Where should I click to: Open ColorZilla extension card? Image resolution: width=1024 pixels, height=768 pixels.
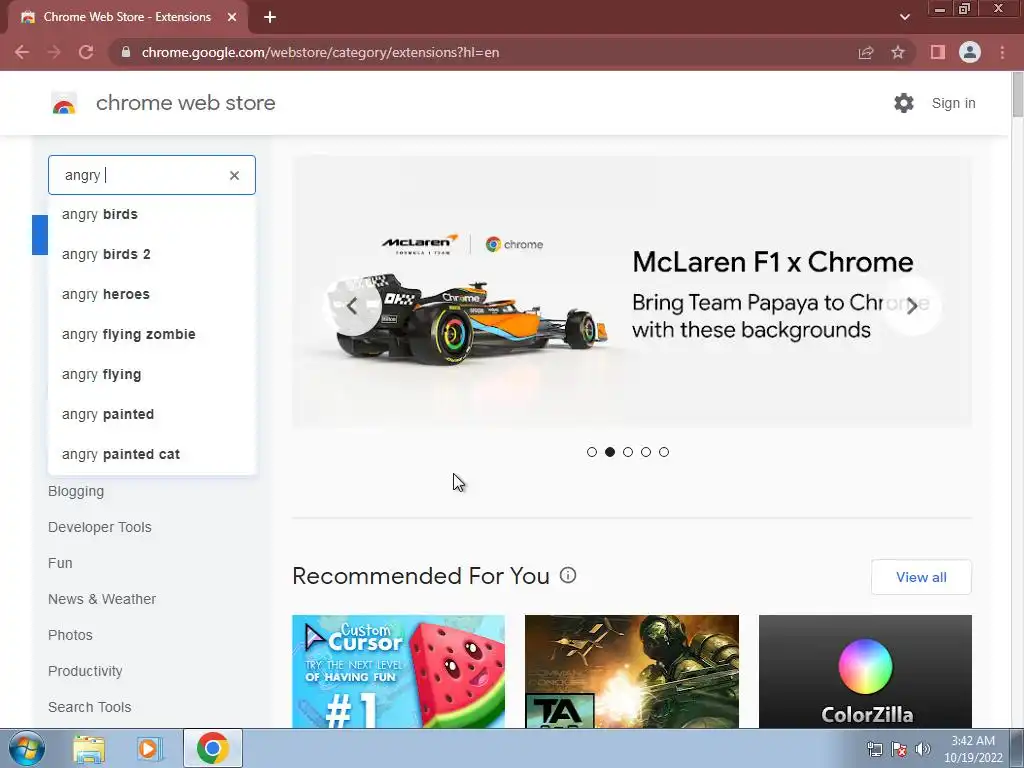[865, 671]
